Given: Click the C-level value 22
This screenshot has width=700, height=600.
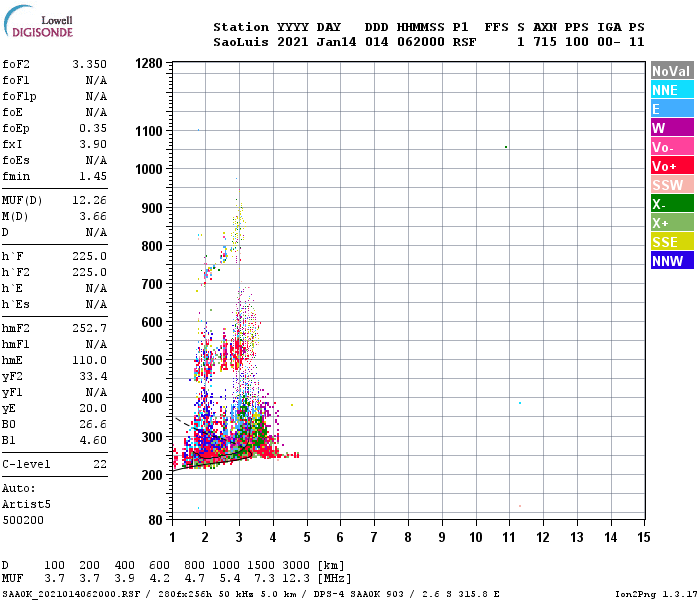Looking at the screenshot, I should tap(100, 464).
